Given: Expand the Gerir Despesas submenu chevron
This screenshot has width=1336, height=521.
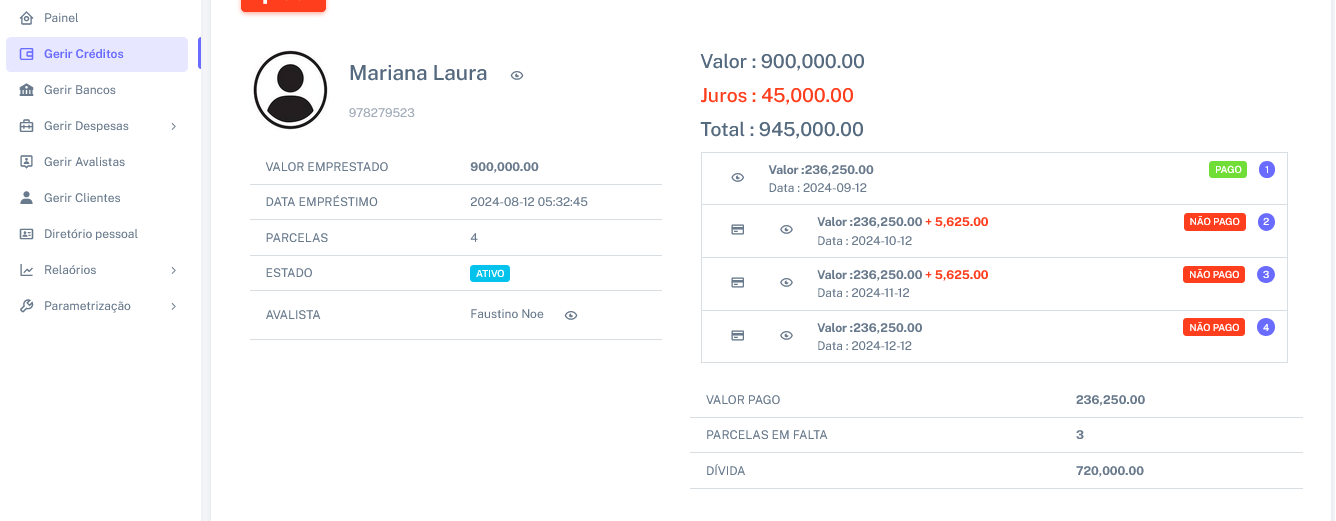Looking at the screenshot, I should pos(173,126).
